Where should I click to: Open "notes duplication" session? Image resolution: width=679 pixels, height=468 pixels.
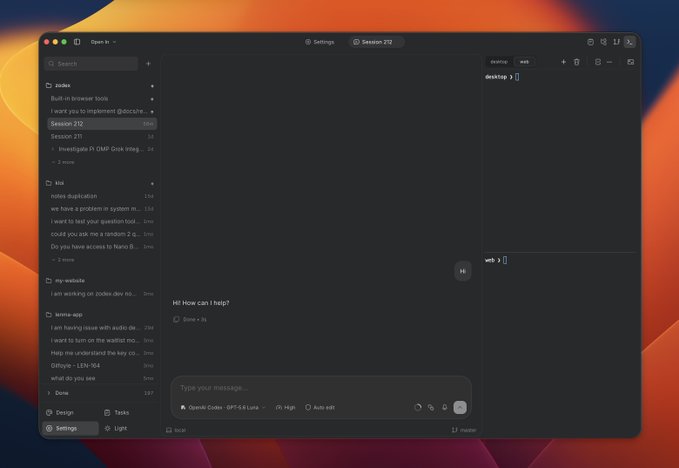point(102,196)
